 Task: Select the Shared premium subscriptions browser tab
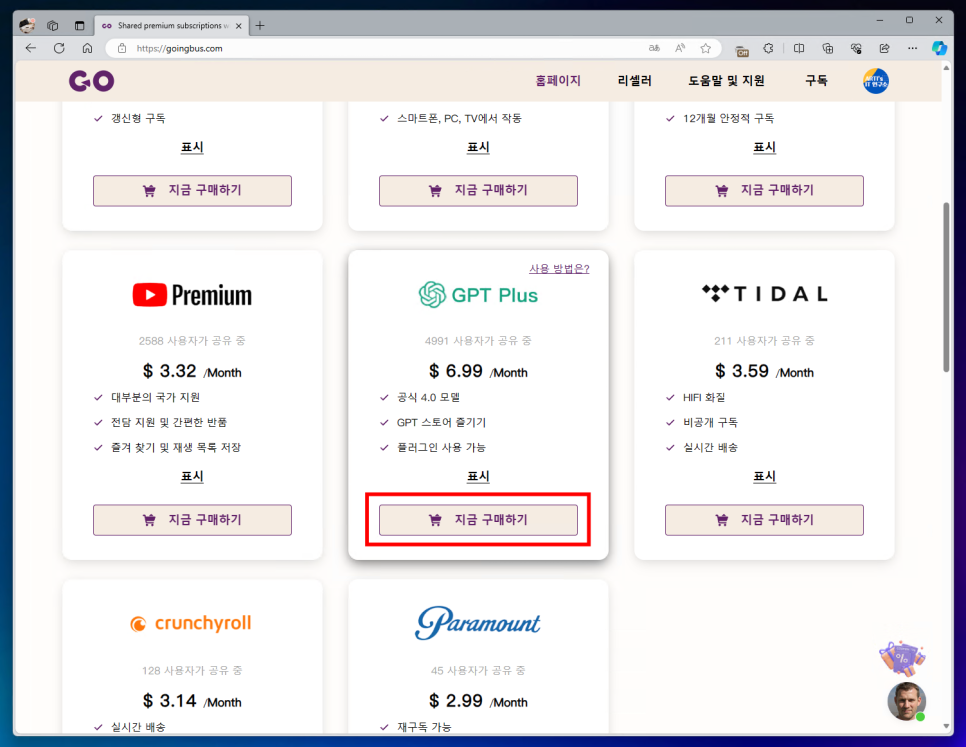pyautogui.click(x=172, y=26)
